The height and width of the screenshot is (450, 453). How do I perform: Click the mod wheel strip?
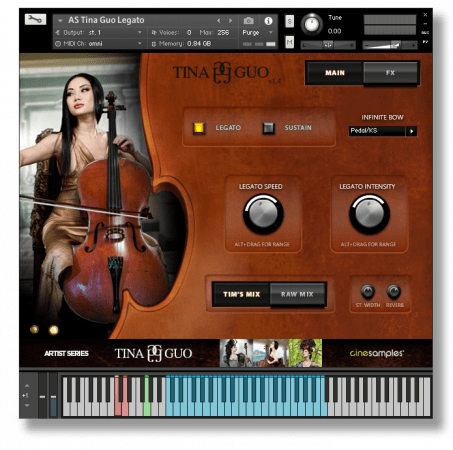(53, 395)
